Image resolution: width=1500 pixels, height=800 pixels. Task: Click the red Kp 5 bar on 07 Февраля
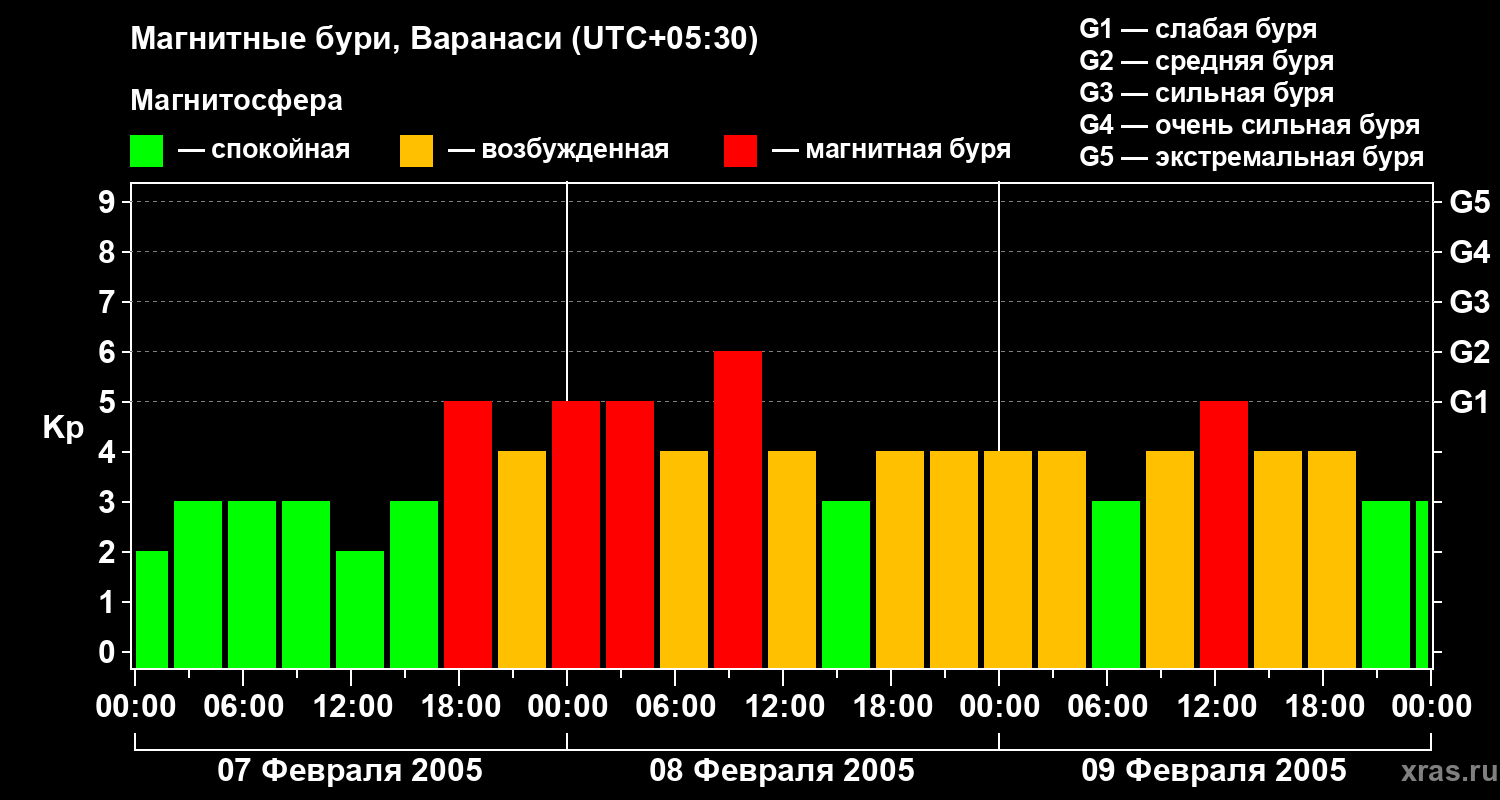click(x=468, y=535)
